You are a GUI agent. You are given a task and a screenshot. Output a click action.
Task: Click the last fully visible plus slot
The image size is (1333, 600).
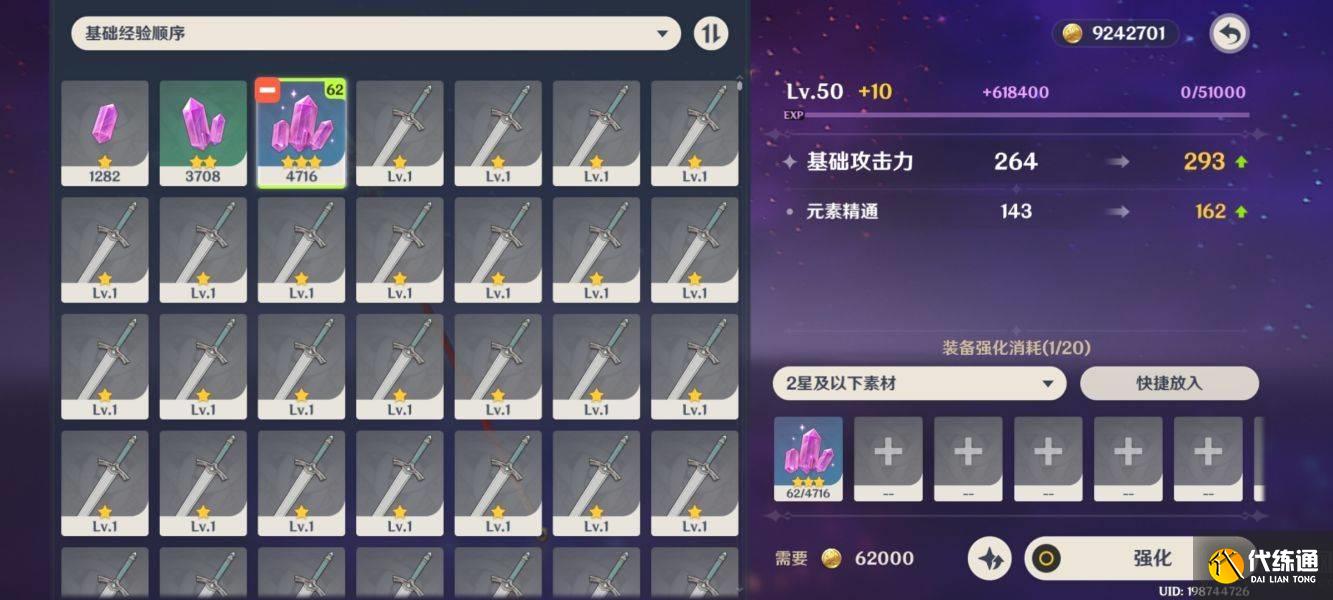[1208, 459]
